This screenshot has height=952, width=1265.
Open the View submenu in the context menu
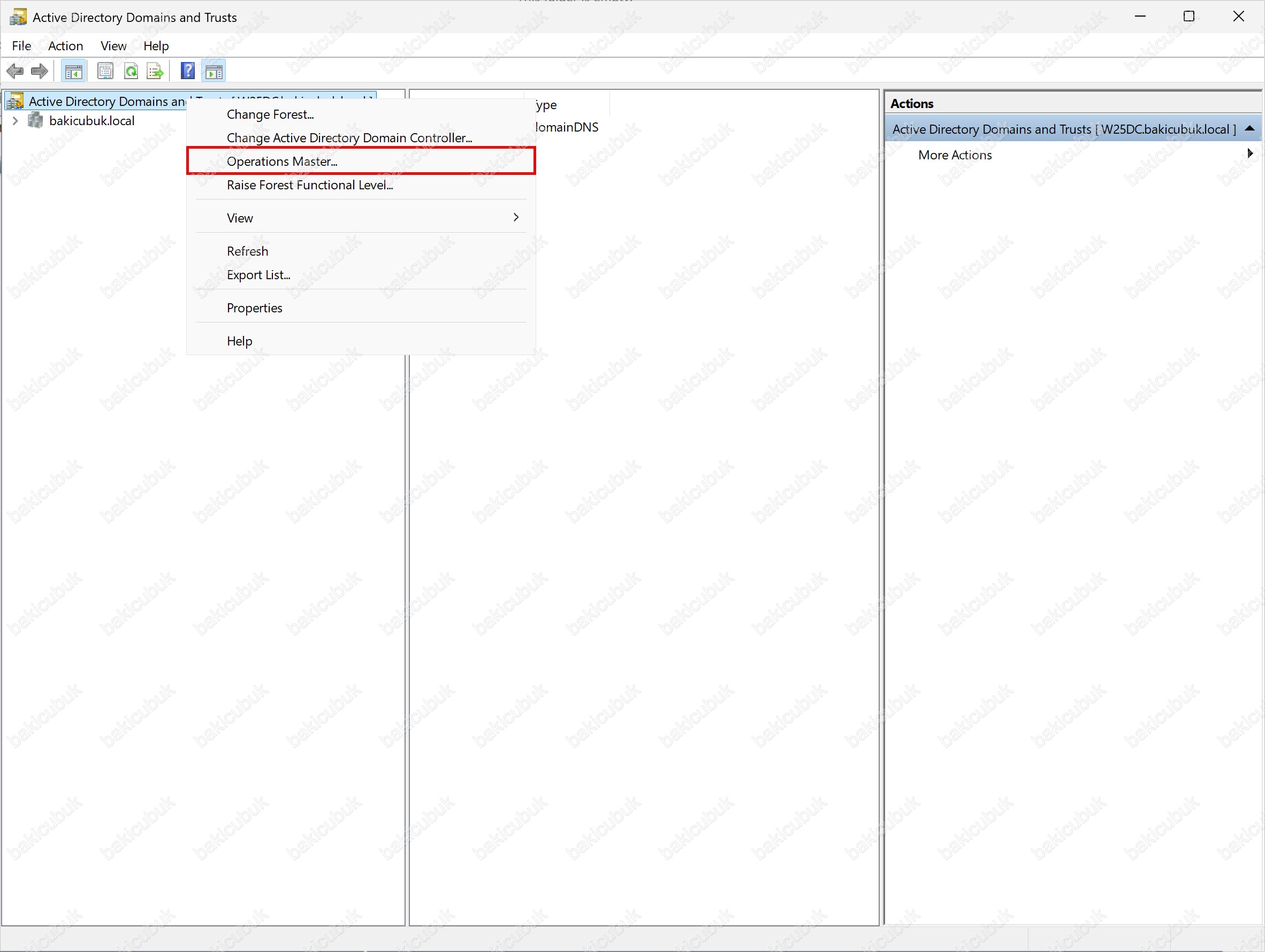(x=361, y=218)
